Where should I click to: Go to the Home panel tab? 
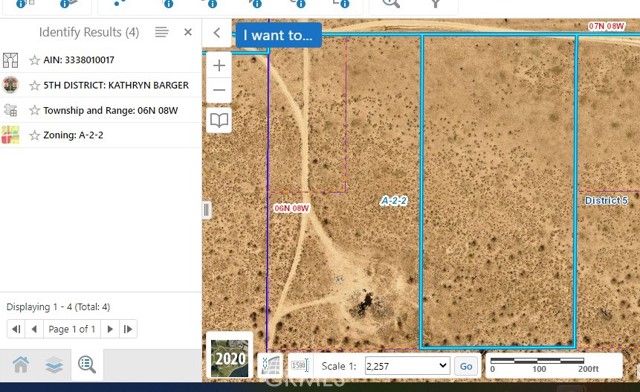pyautogui.click(x=20, y=365)
